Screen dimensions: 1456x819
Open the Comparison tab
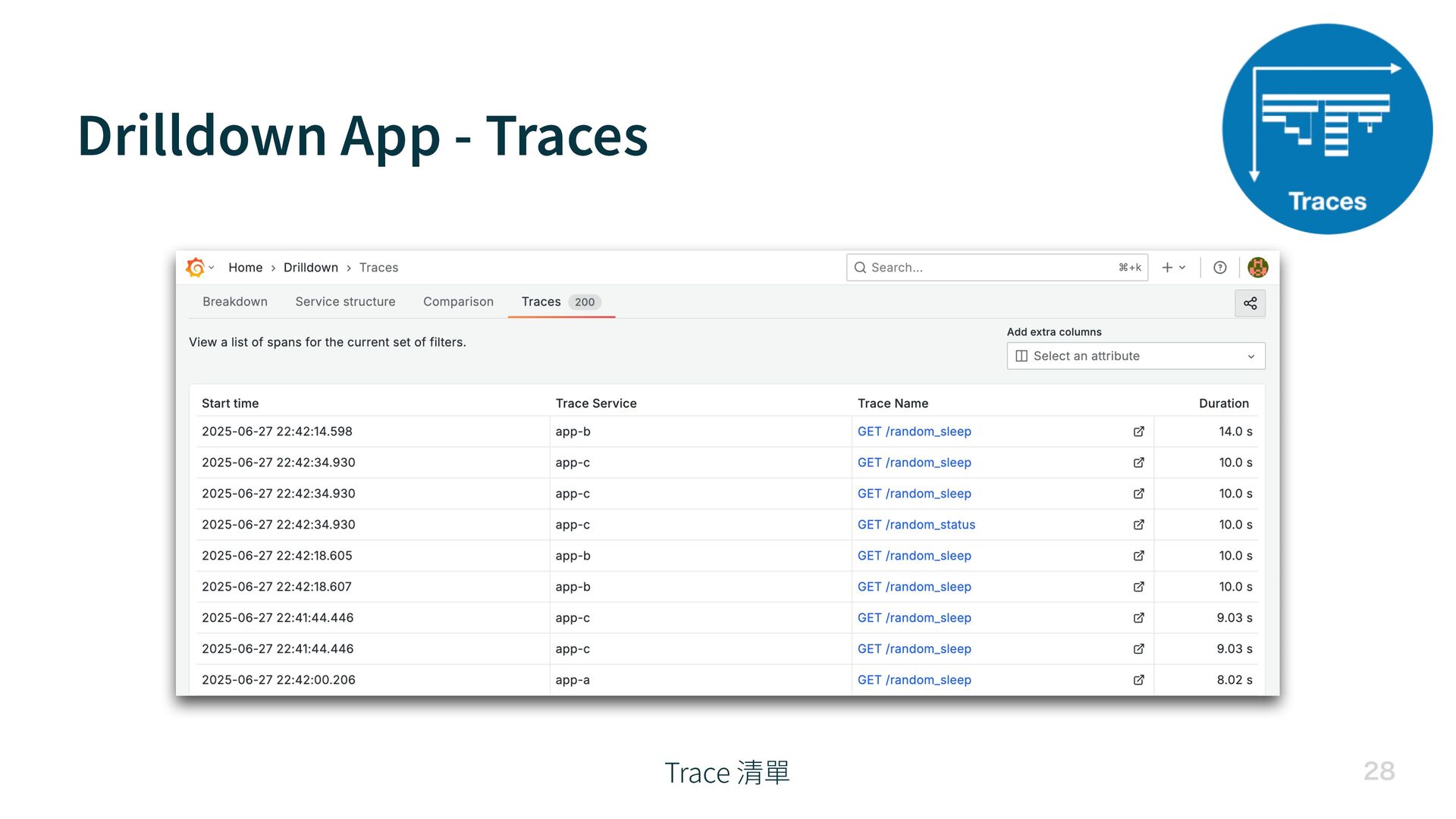(x=458, y=302)
